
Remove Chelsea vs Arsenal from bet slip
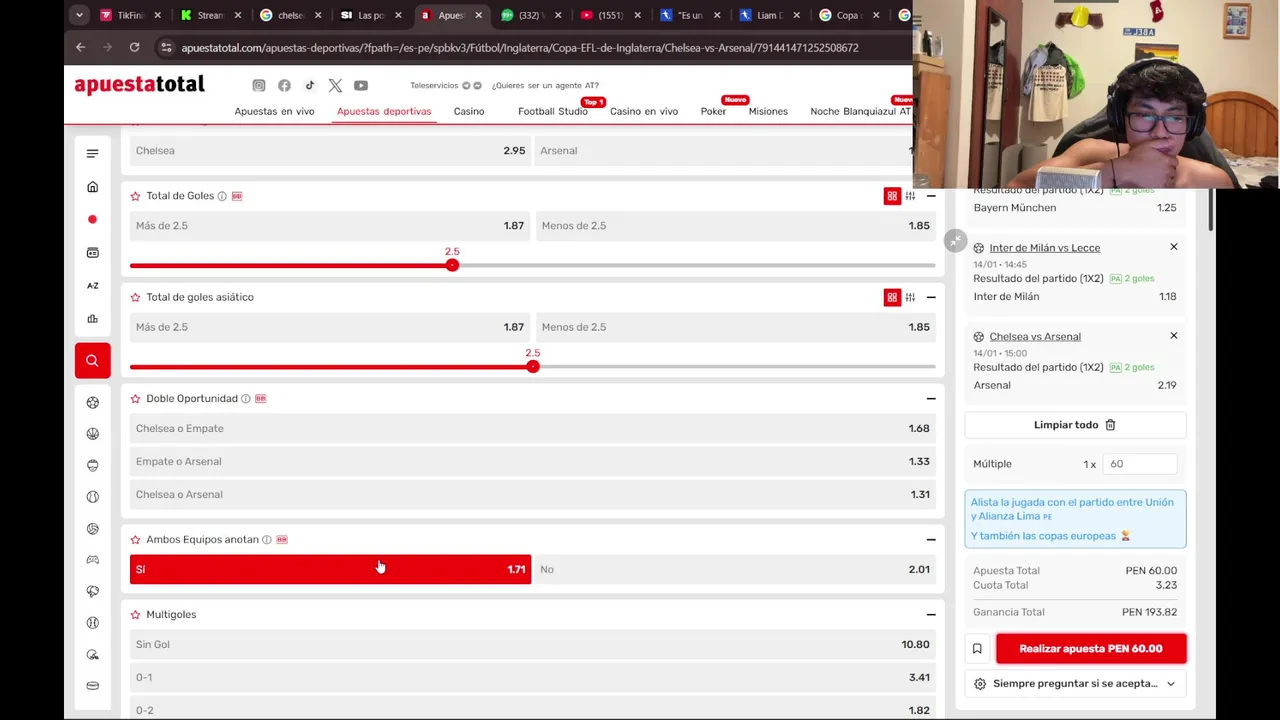1174,336
